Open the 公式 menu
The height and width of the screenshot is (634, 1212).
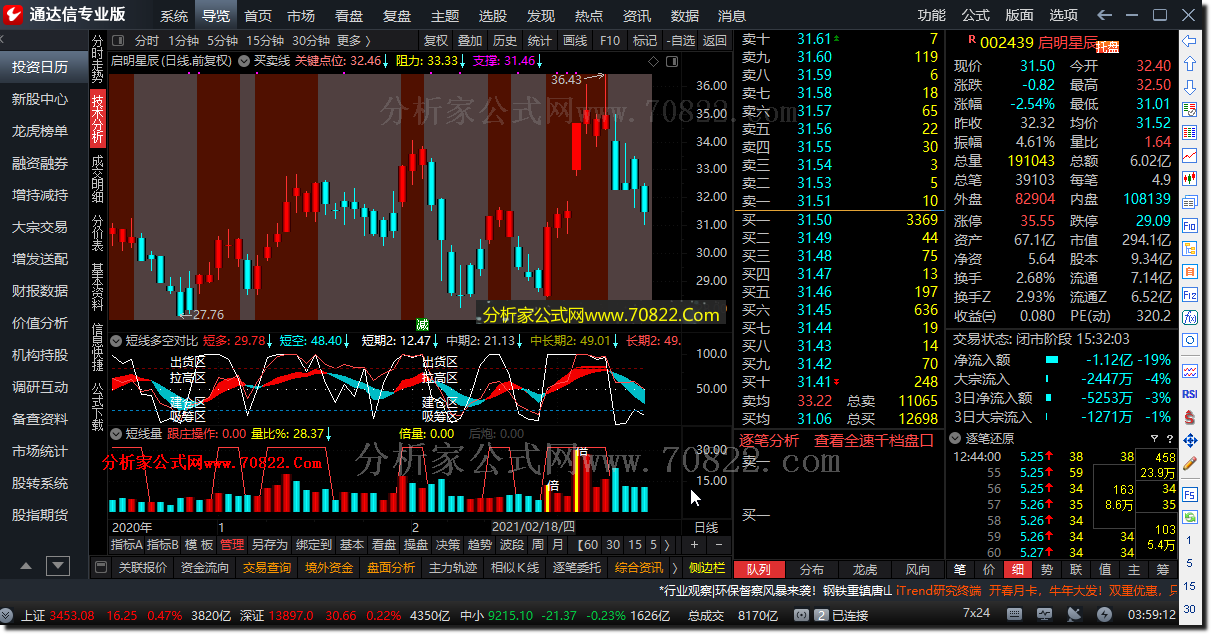pos(976,15)
